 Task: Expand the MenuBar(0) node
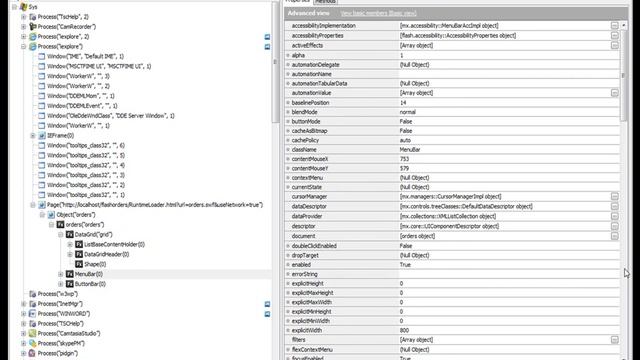coord(61,274)
